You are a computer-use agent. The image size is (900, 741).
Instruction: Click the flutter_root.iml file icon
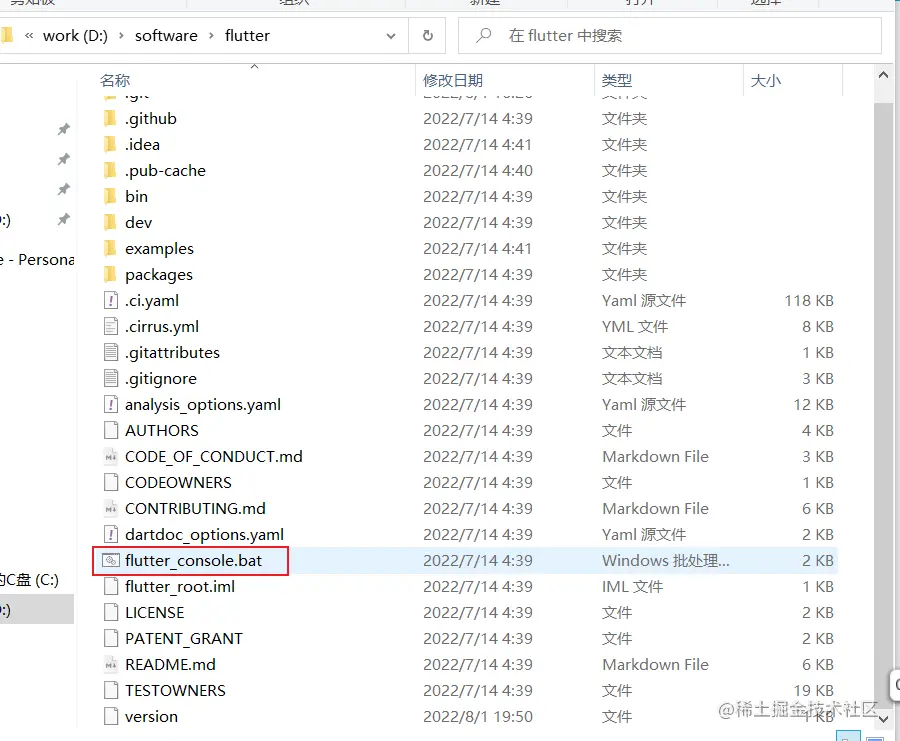[x=111, y=586]
